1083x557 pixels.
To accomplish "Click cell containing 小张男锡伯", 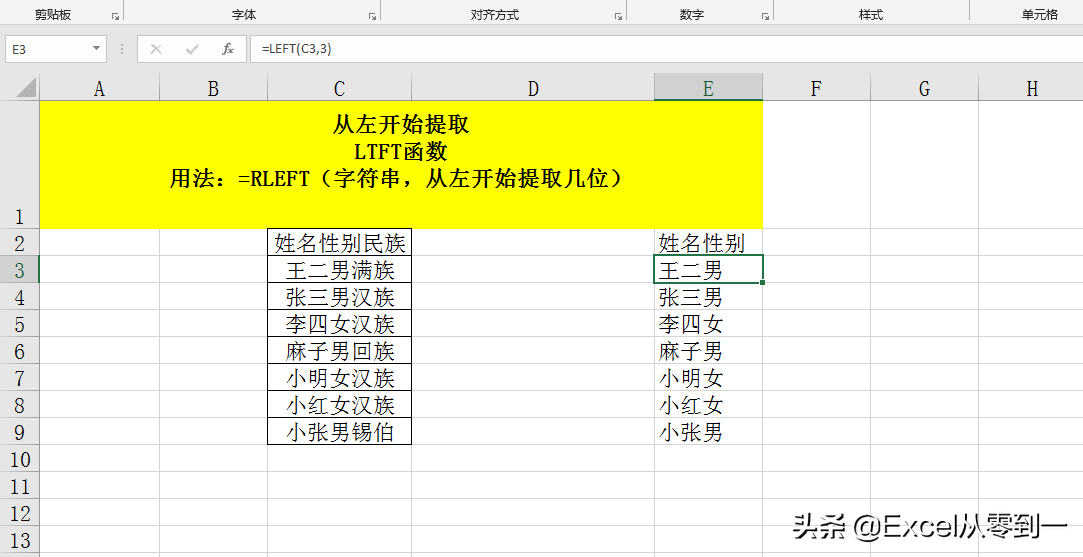I will coord(339,432).
